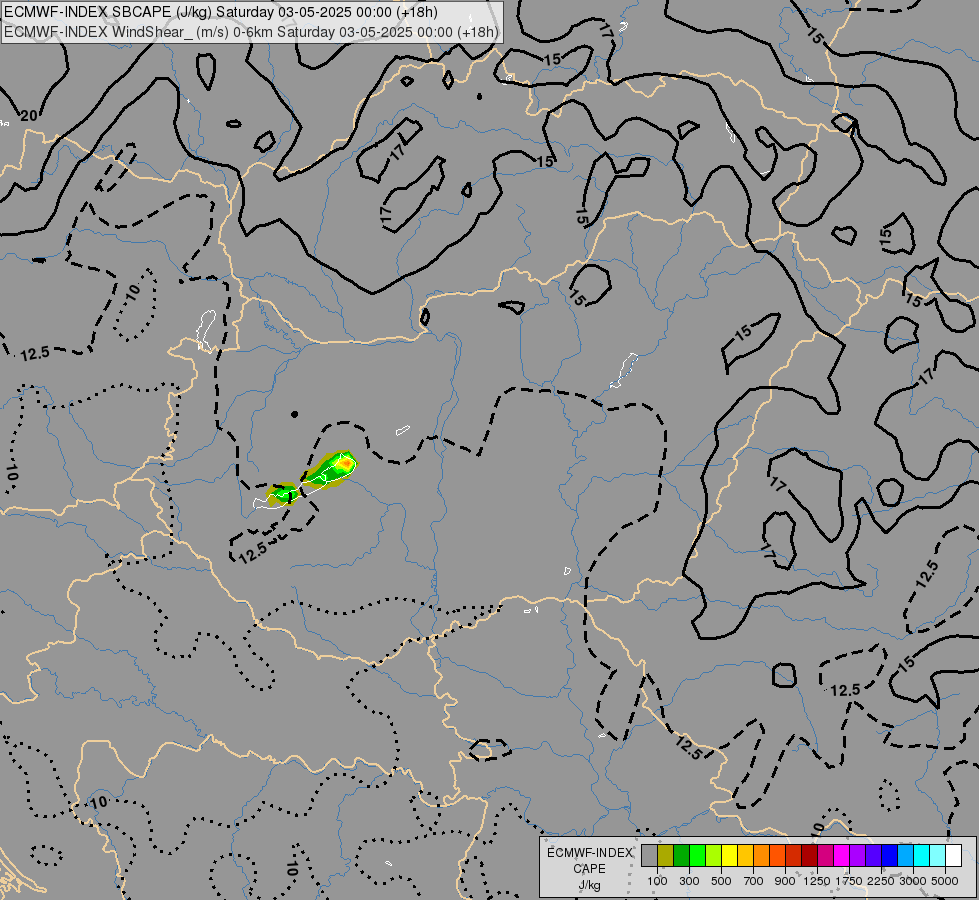Click the gray legend swatch below 100
The image size is (979, 900).
tap(649, 855)
